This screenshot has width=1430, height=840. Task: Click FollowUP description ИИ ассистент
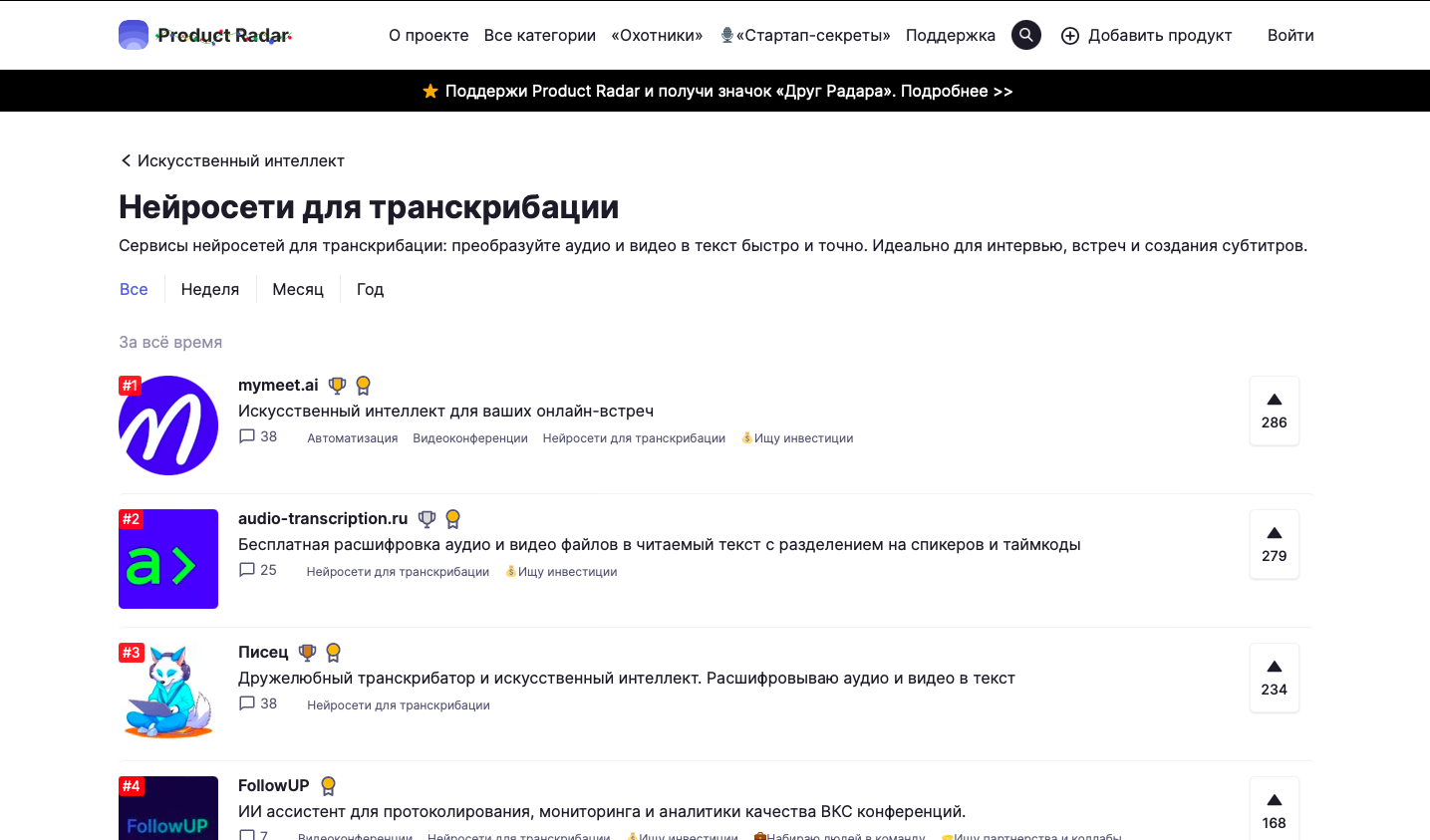pos(602,811)
